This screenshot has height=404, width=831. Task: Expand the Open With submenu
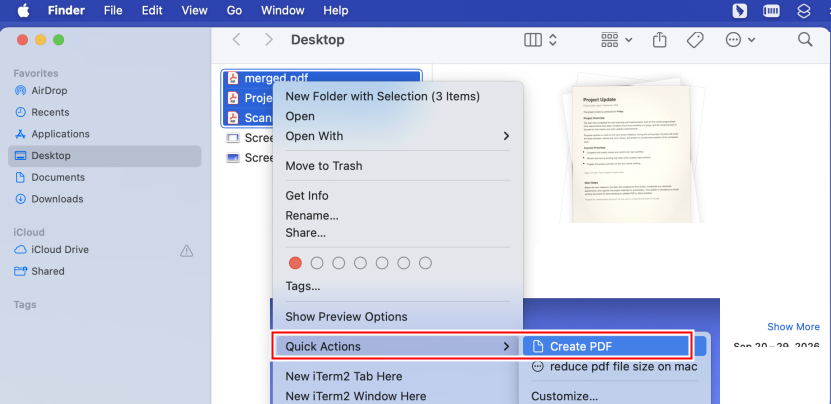coord(397,136)
